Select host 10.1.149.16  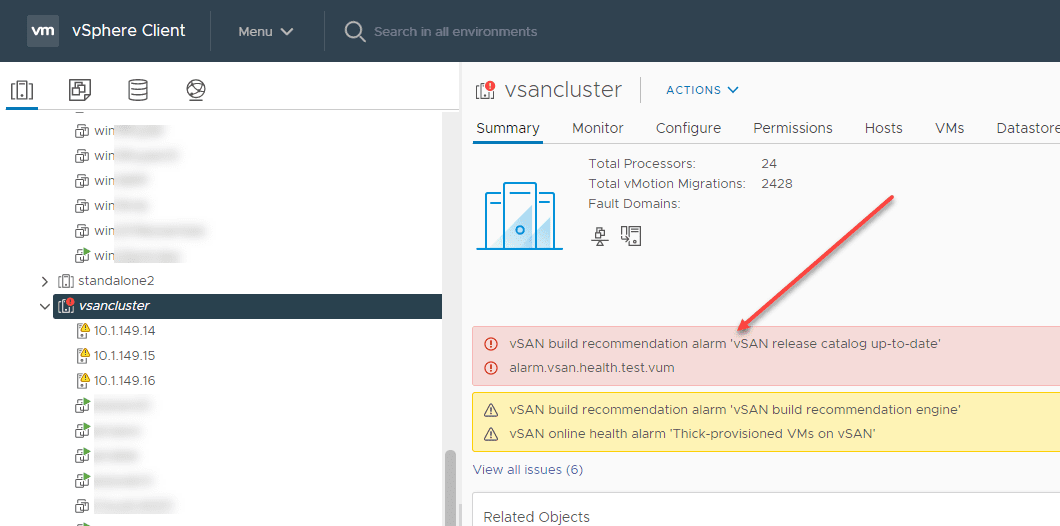[124, 381]
